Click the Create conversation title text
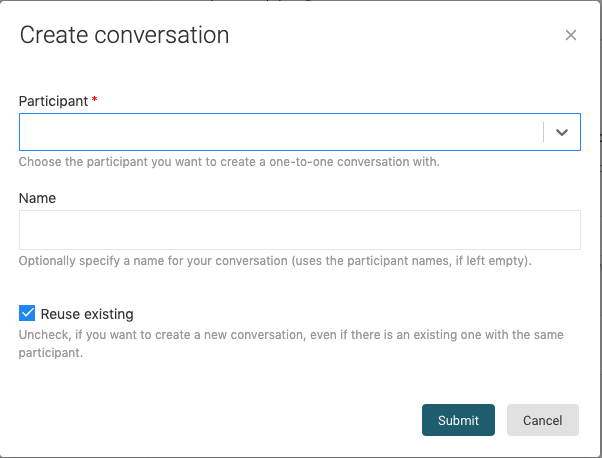This screenshot has width=602, height=458. [124, 36]
